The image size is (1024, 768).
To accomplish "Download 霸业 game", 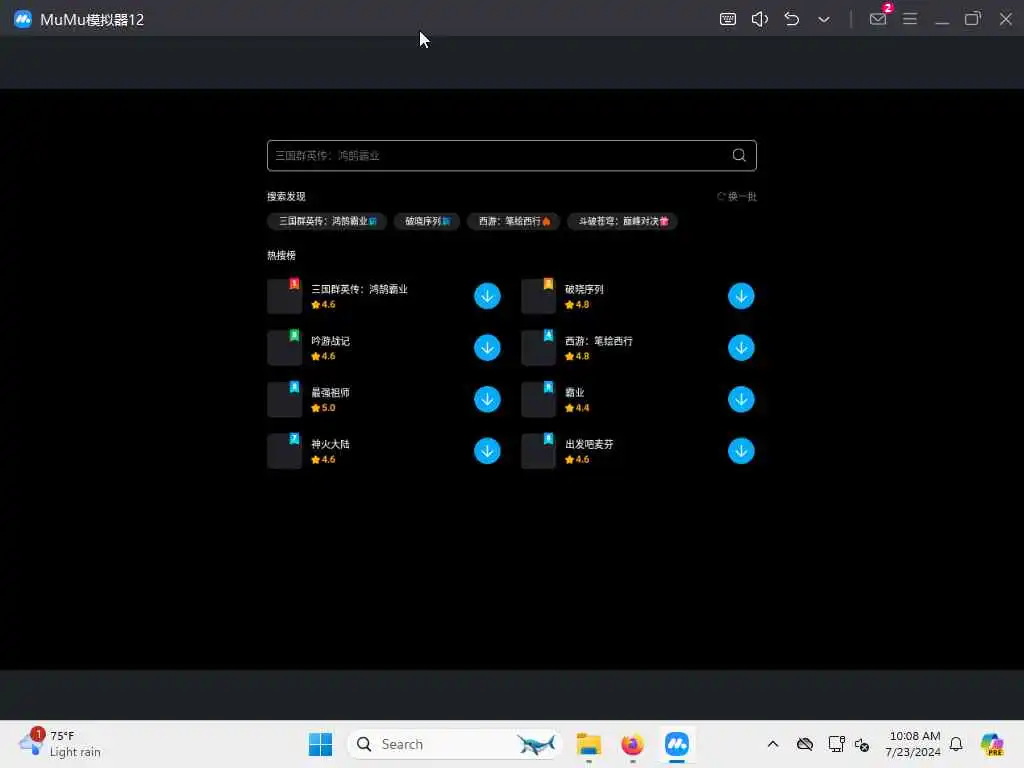I will [741, 399].
